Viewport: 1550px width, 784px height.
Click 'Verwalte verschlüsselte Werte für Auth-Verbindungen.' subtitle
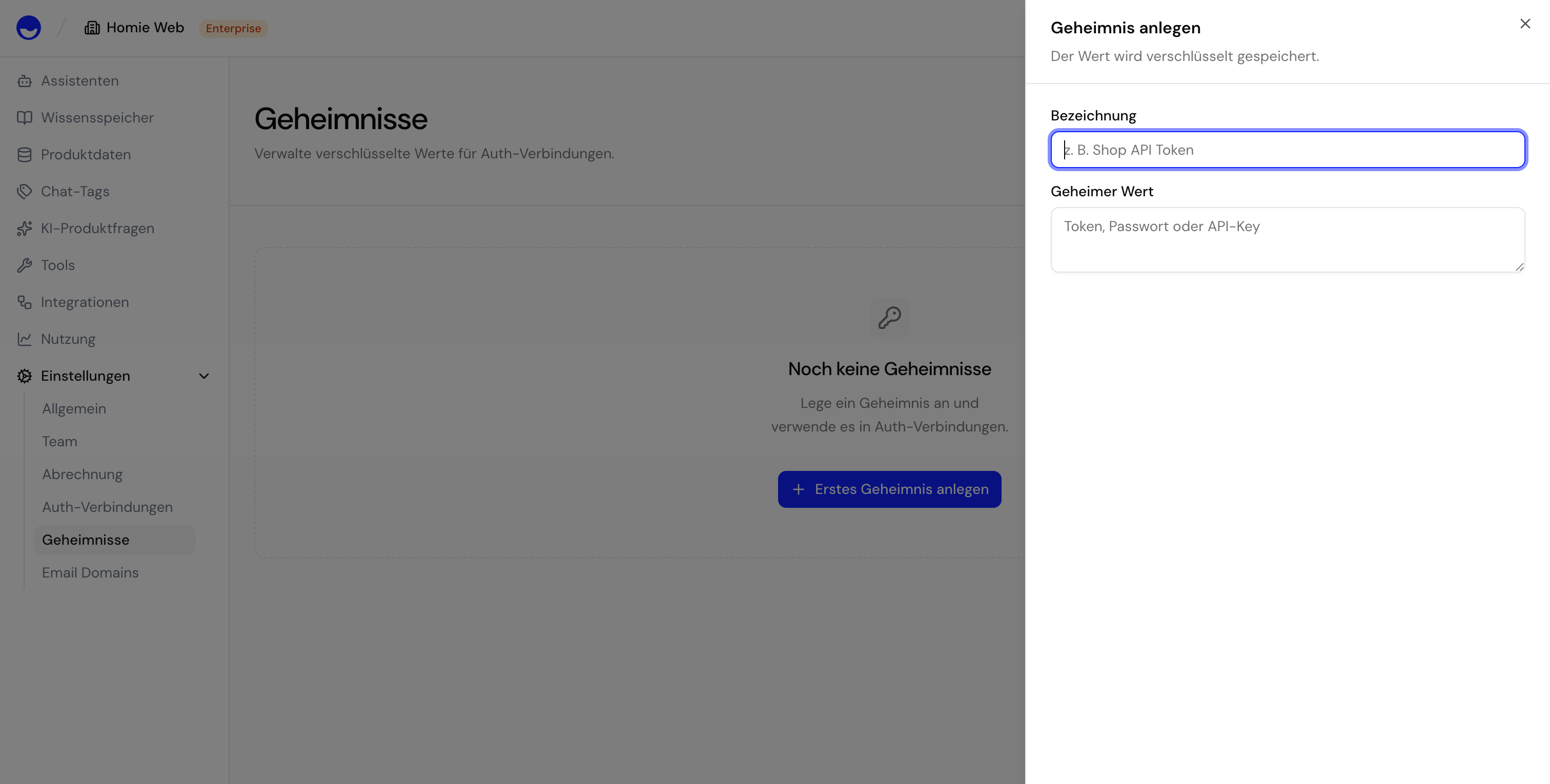[x=435, y=153]
